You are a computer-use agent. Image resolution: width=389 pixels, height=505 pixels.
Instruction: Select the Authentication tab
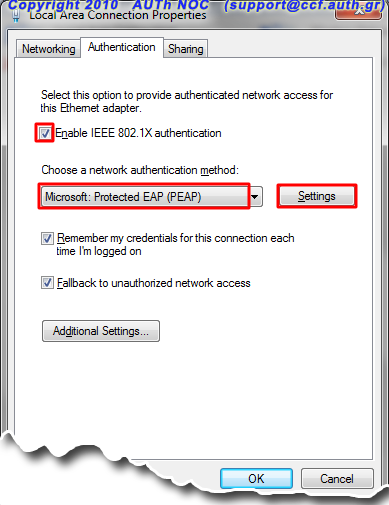tap(122, 47)
